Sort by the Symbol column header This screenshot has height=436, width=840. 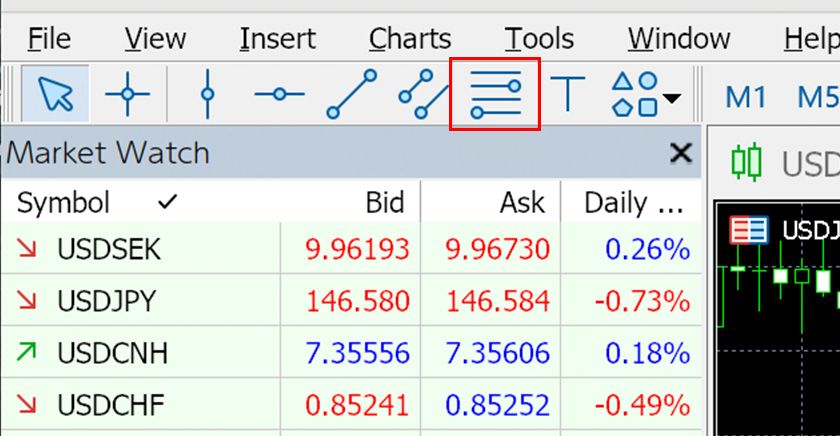coord(63,203)
